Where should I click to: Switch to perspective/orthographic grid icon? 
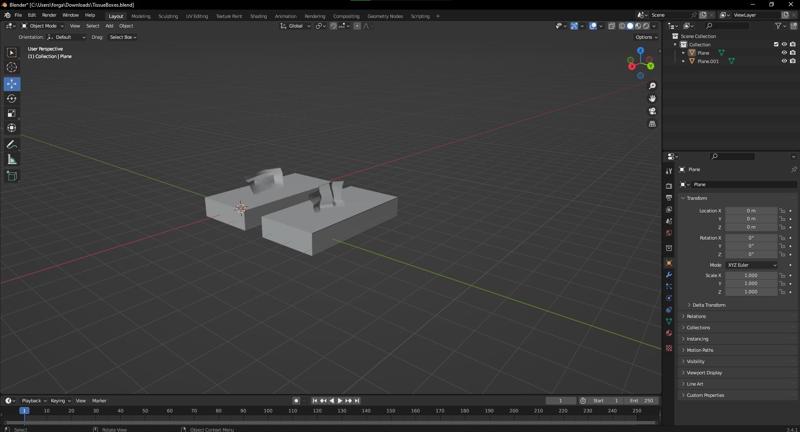[652, 124]
